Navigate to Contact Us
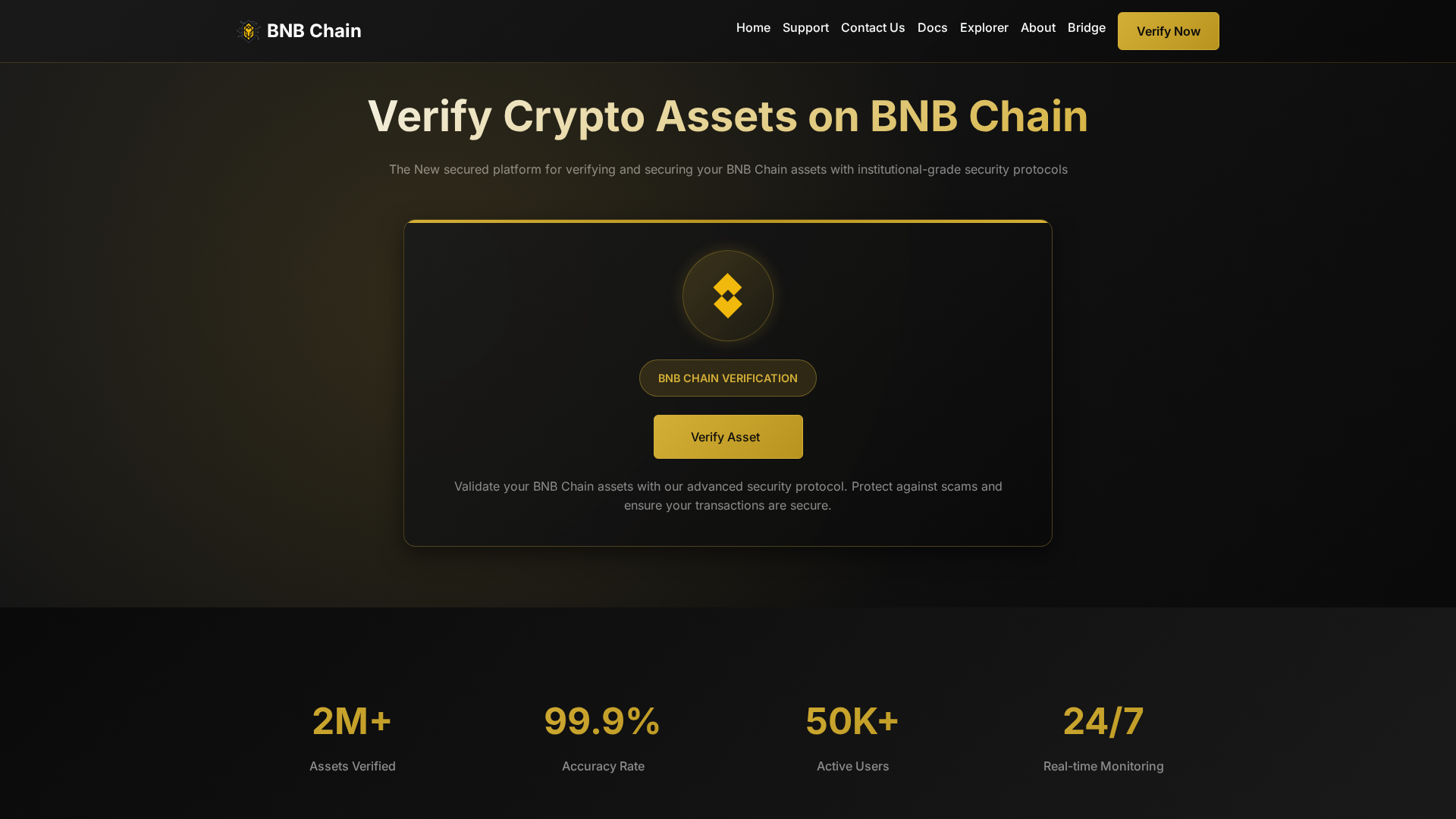 [872, 27]
